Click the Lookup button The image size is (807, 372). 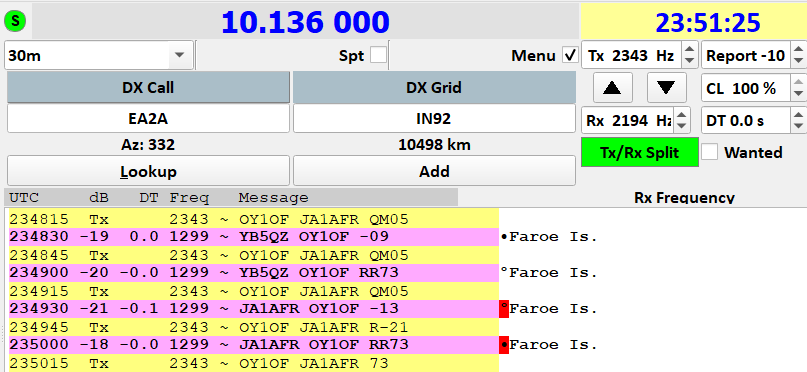(148, 171)
